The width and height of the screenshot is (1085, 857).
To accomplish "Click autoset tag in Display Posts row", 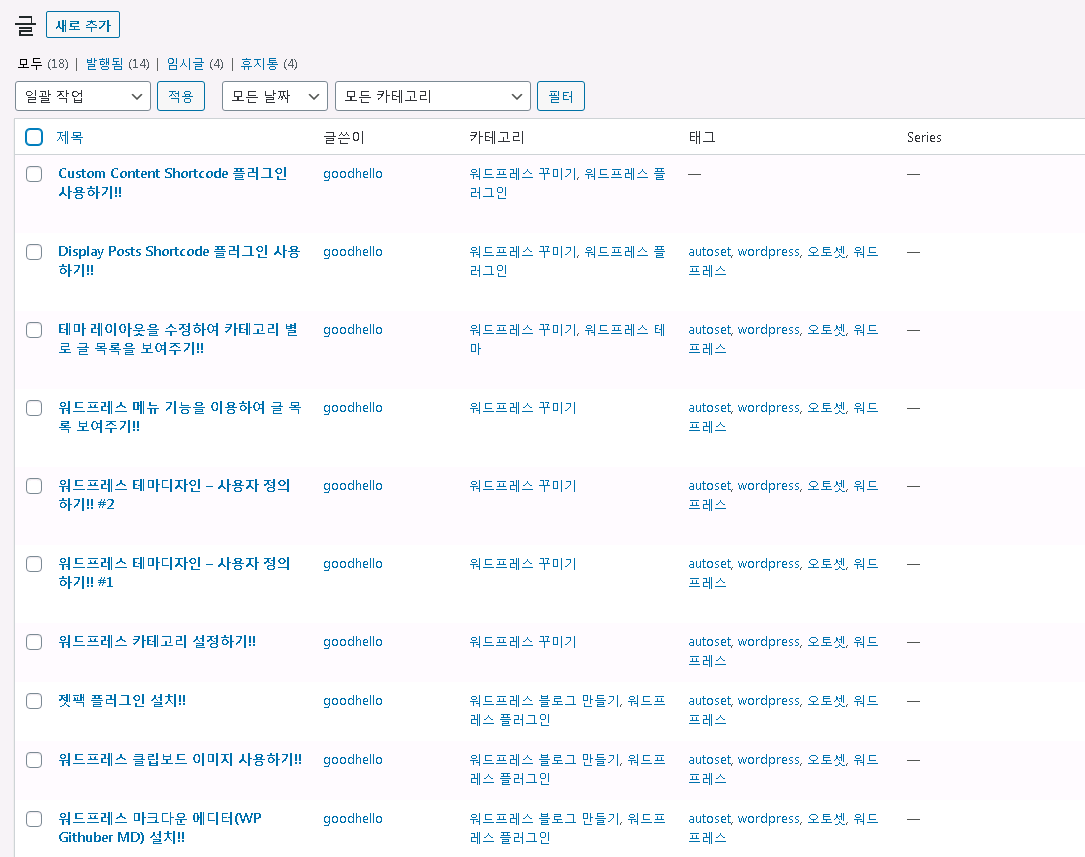I will click(710, 252).
